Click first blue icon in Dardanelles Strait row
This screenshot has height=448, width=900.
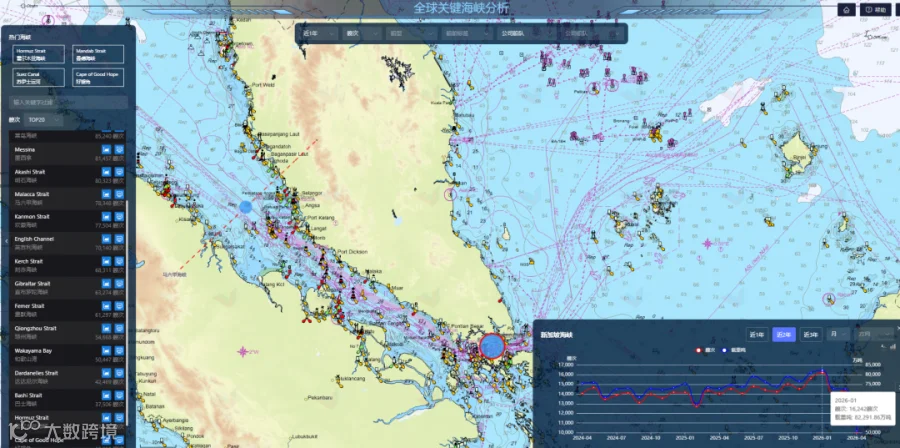coord(106,373)
